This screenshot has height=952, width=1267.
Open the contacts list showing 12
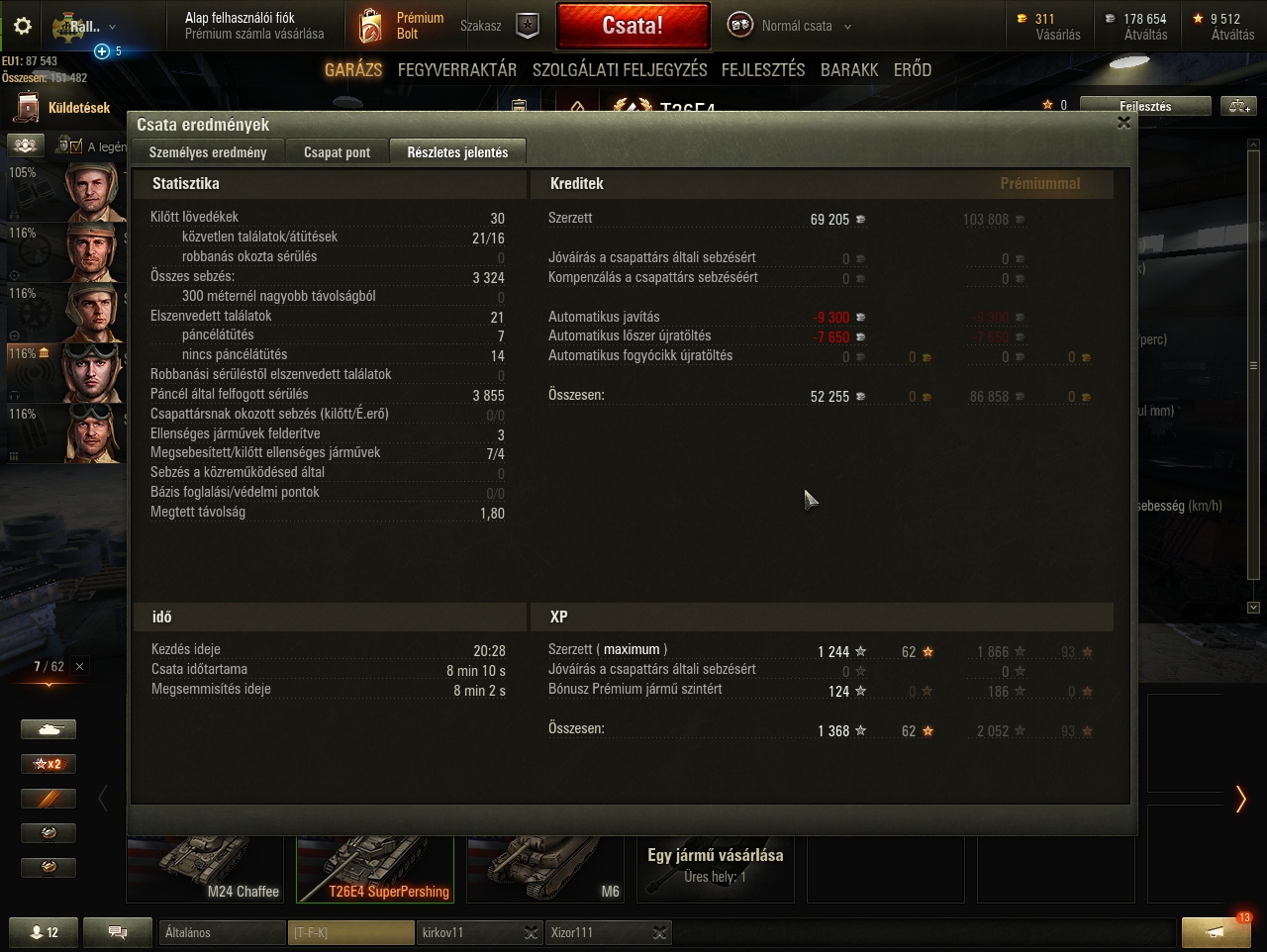click(x=44, y=932)
